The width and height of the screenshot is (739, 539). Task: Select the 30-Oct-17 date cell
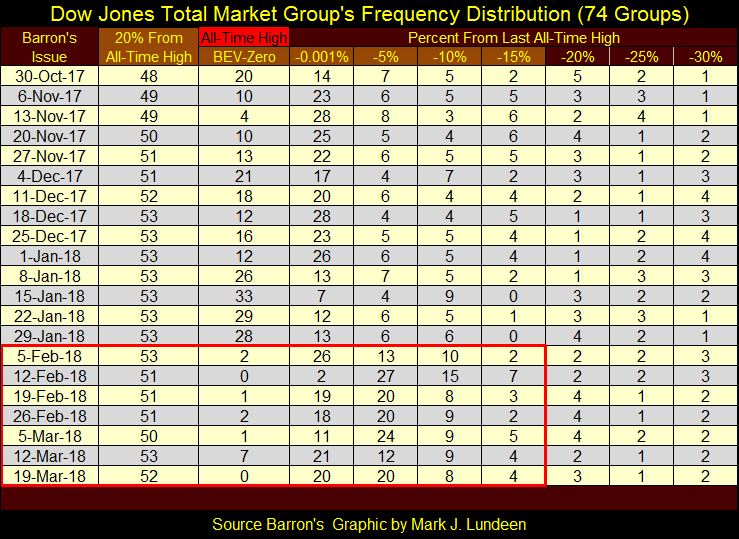tap(50, 76)
